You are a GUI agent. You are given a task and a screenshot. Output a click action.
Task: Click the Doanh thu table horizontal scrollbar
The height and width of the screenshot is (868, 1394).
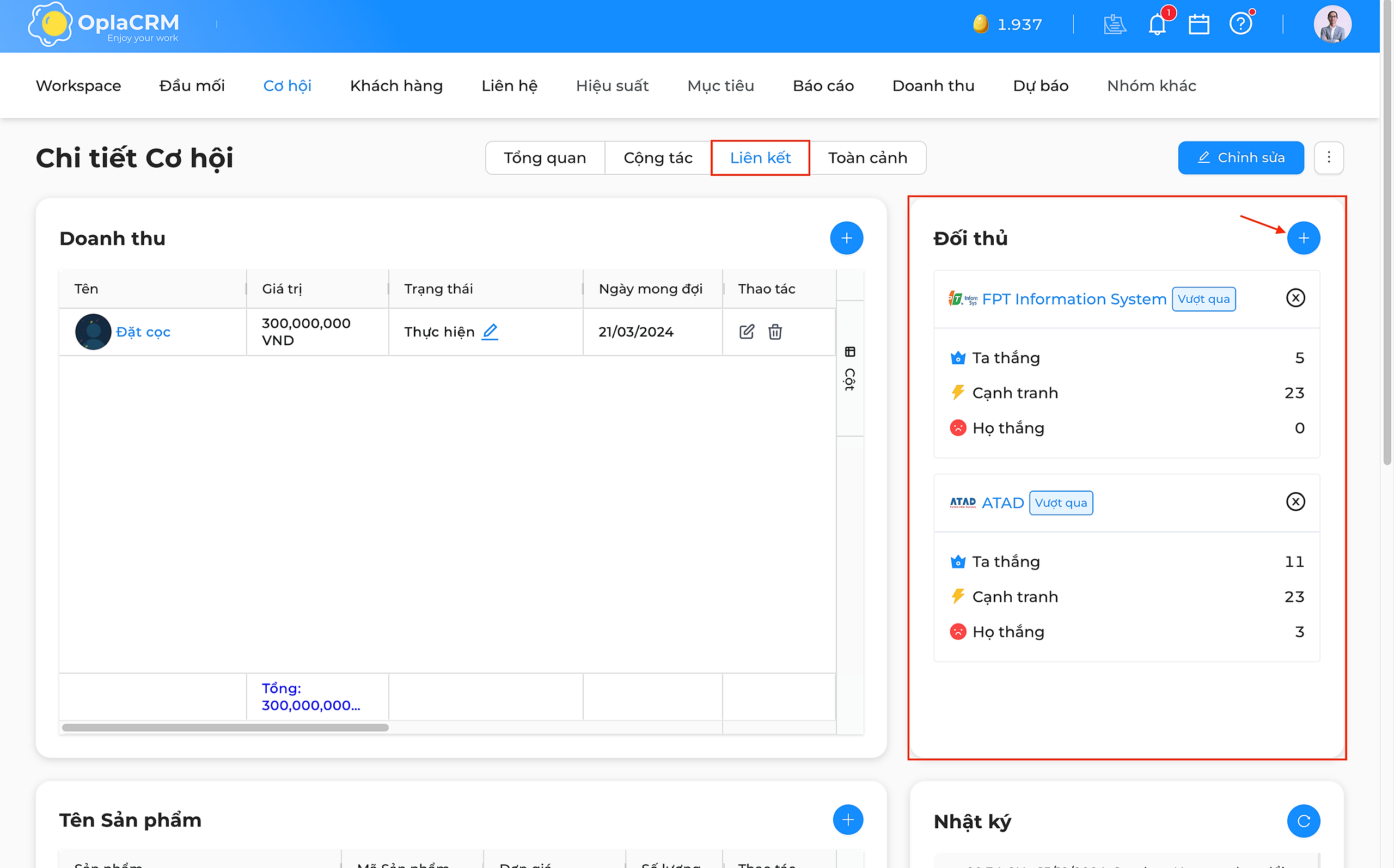pos(225,727)
